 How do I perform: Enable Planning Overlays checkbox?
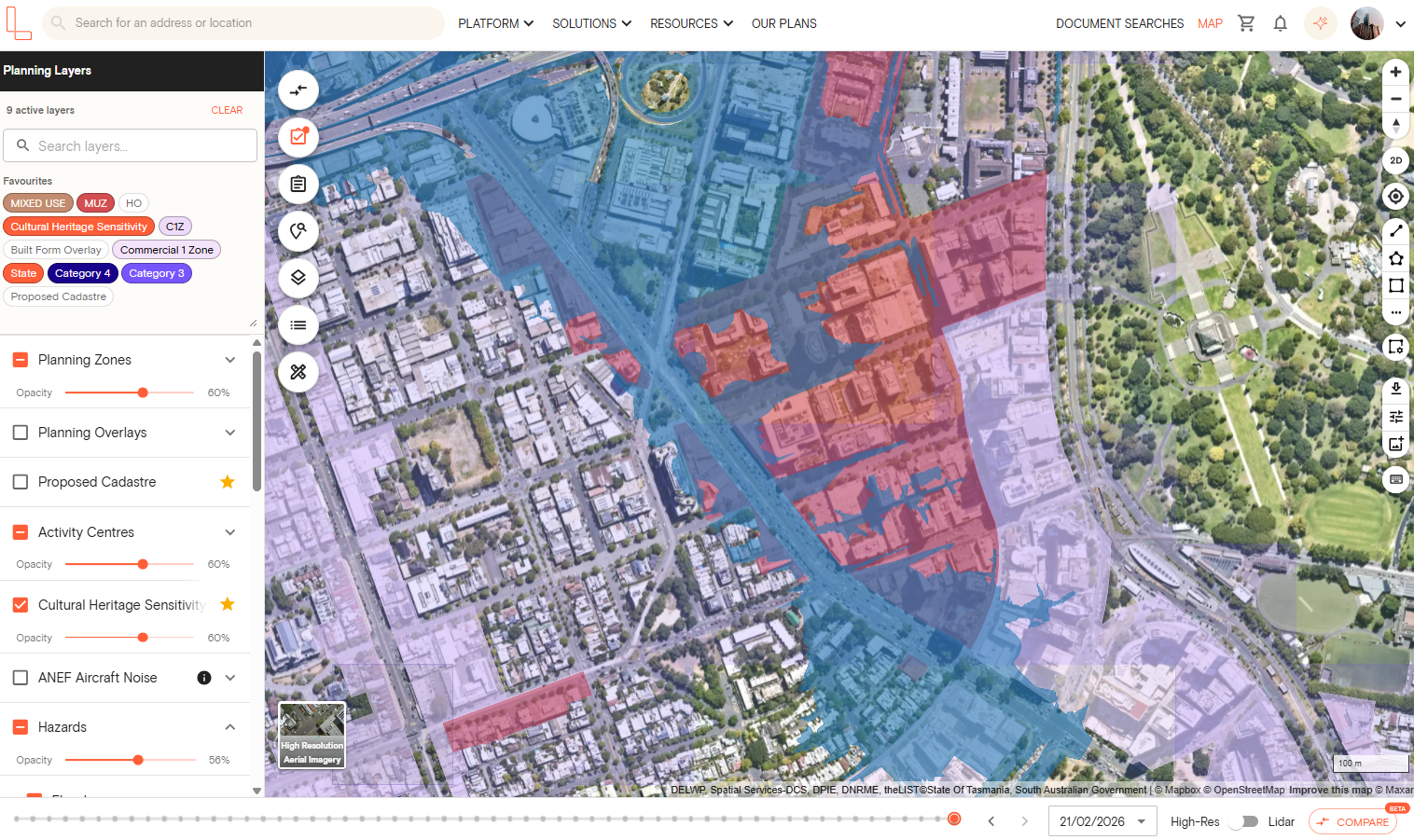pos(21,433)
